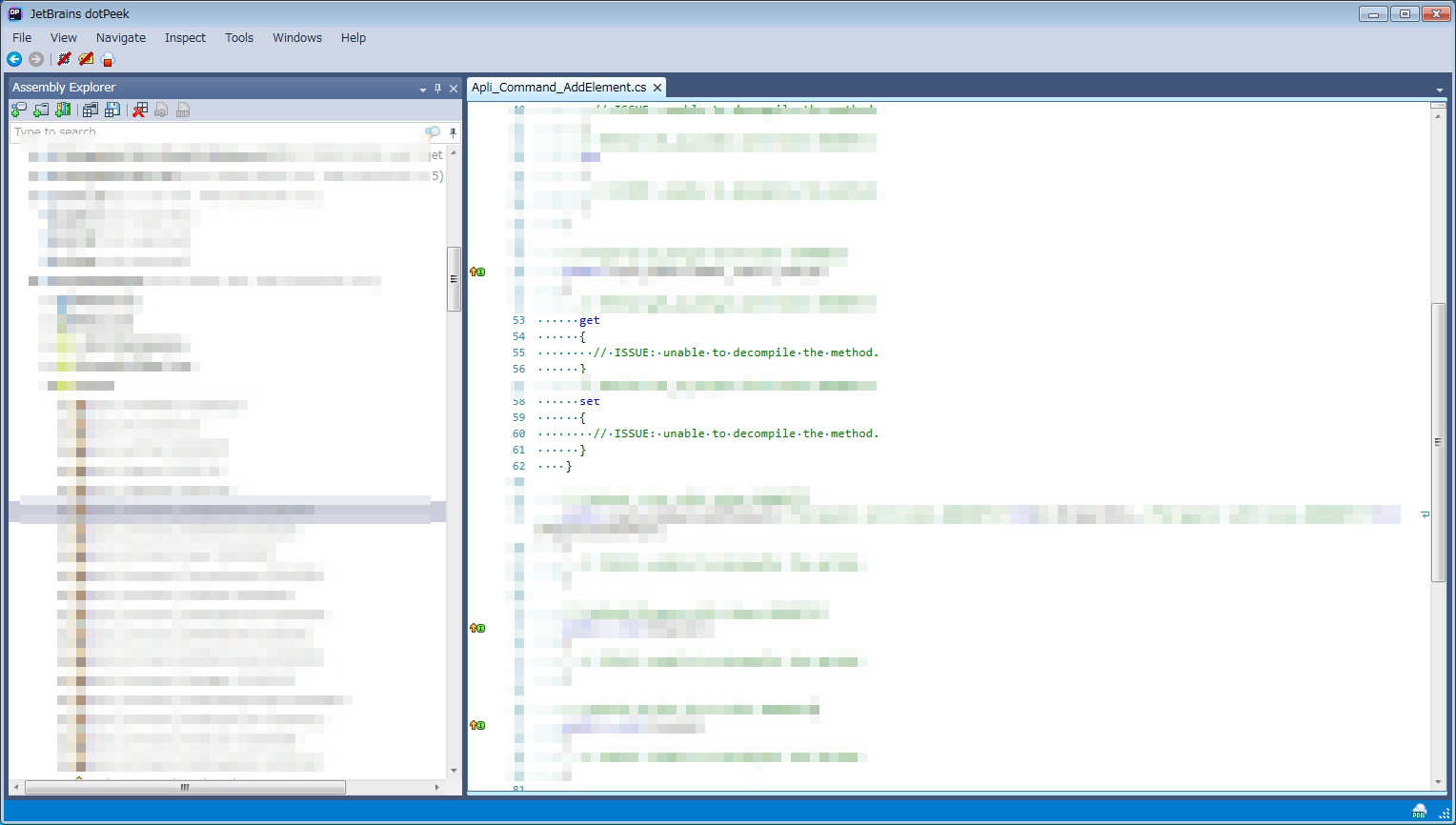The width and height of the screenshot is (1456, 825).
Task: Clear assembly list with red X icon
Action: [x=140, y=110]
